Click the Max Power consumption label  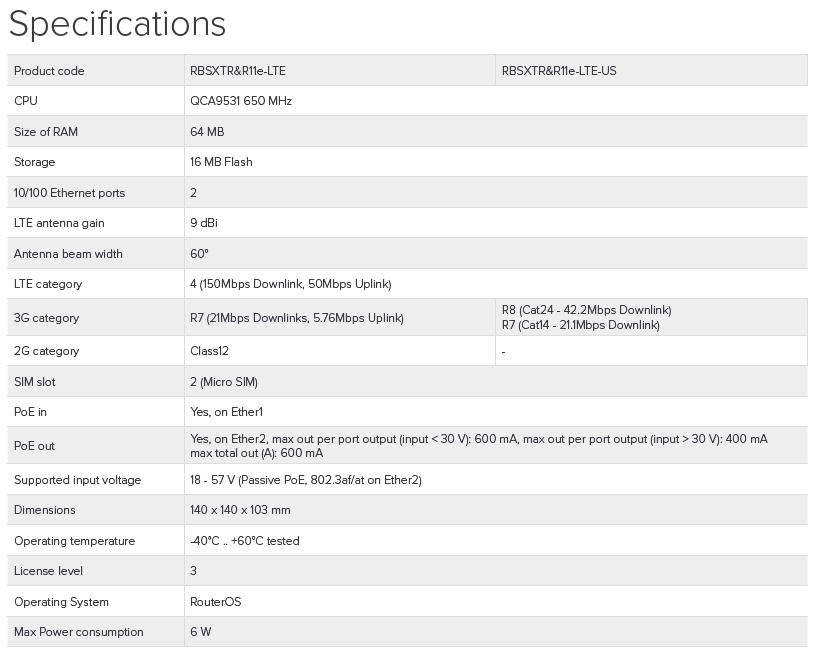coord(79,632)
